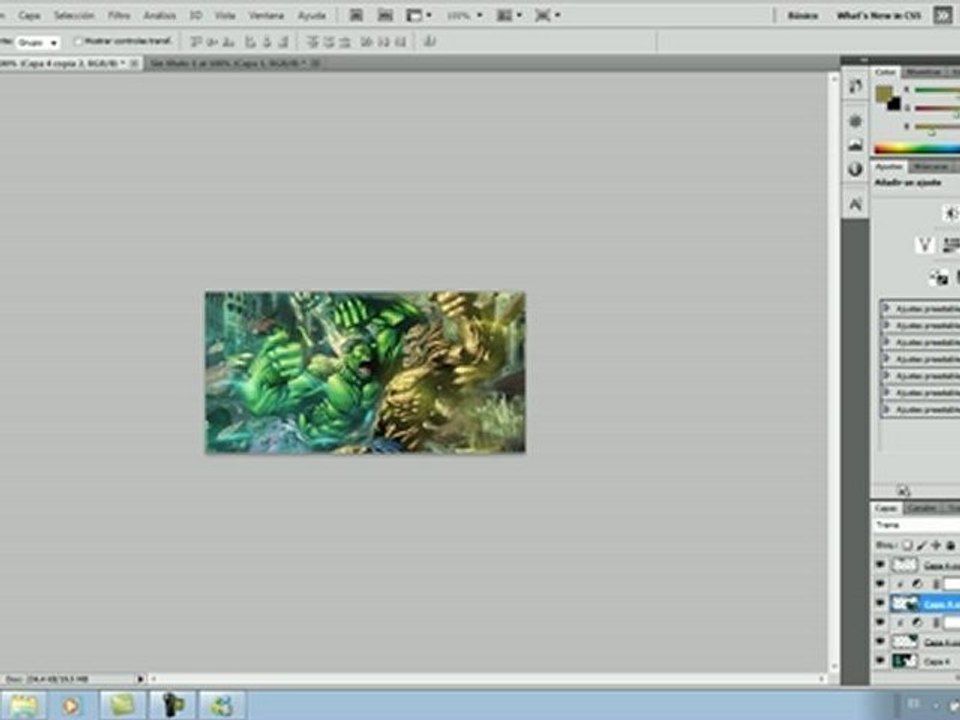The width and height of the screenshot is (960, 720).
Task: Open the status bar document info arrow
Action: pos(140,679)
